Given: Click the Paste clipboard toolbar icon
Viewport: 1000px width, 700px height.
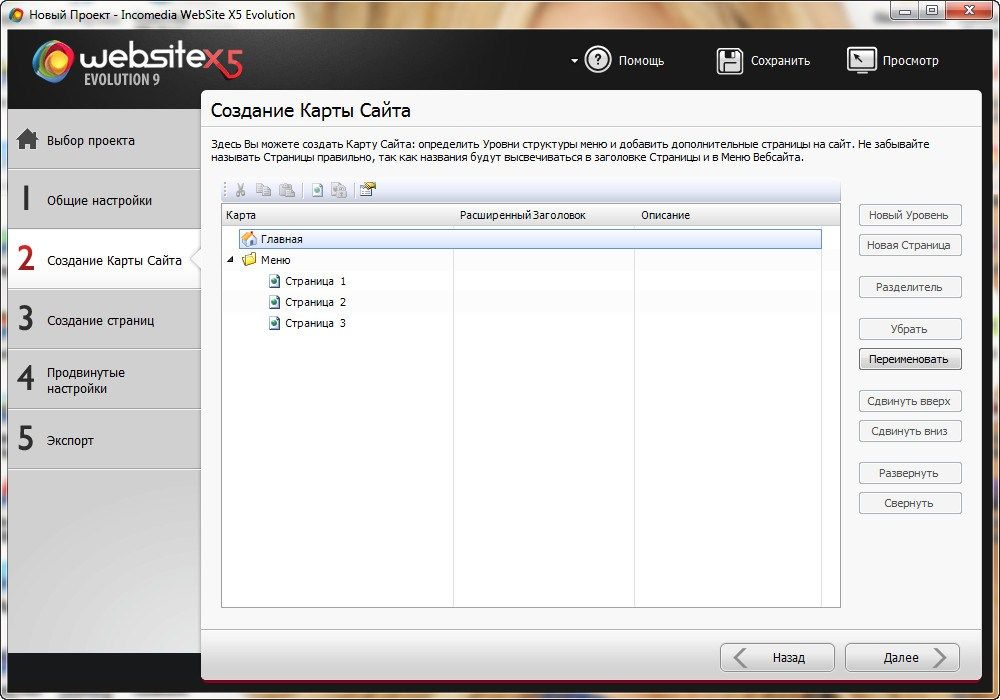Looking at the screenshot, I should (x=287, y=190).
